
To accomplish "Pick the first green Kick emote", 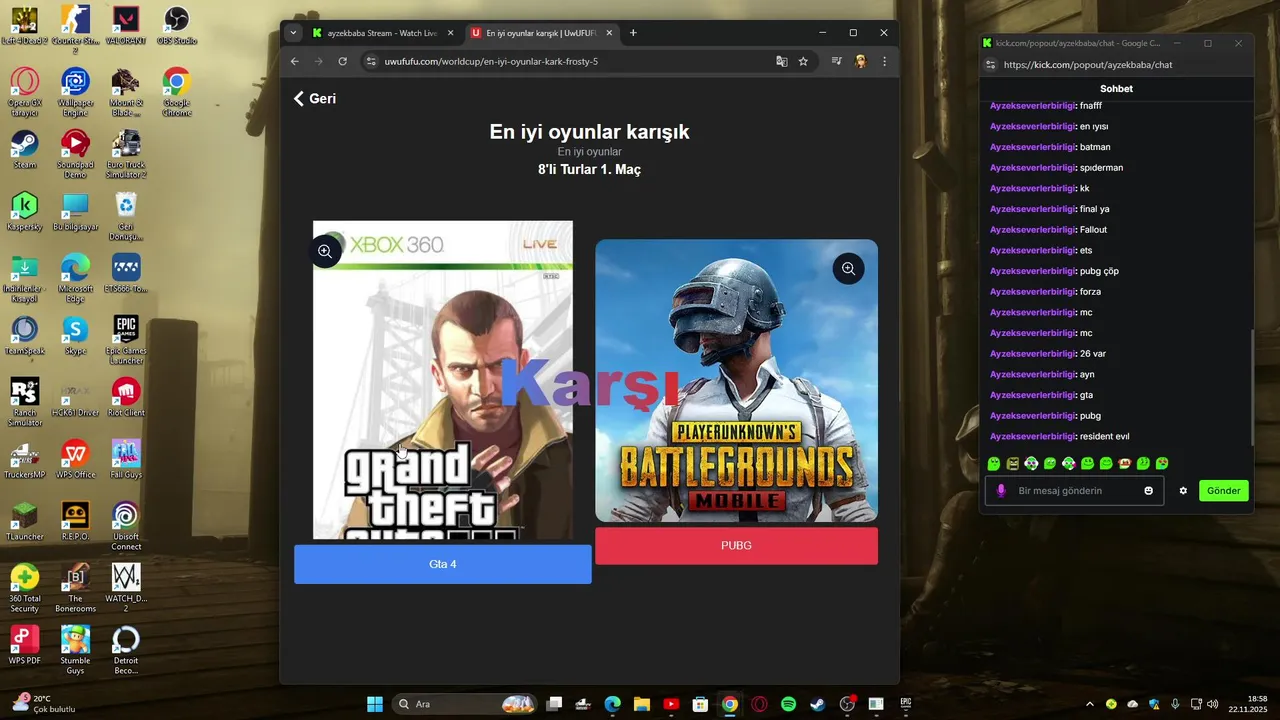I will coord(994,464).
